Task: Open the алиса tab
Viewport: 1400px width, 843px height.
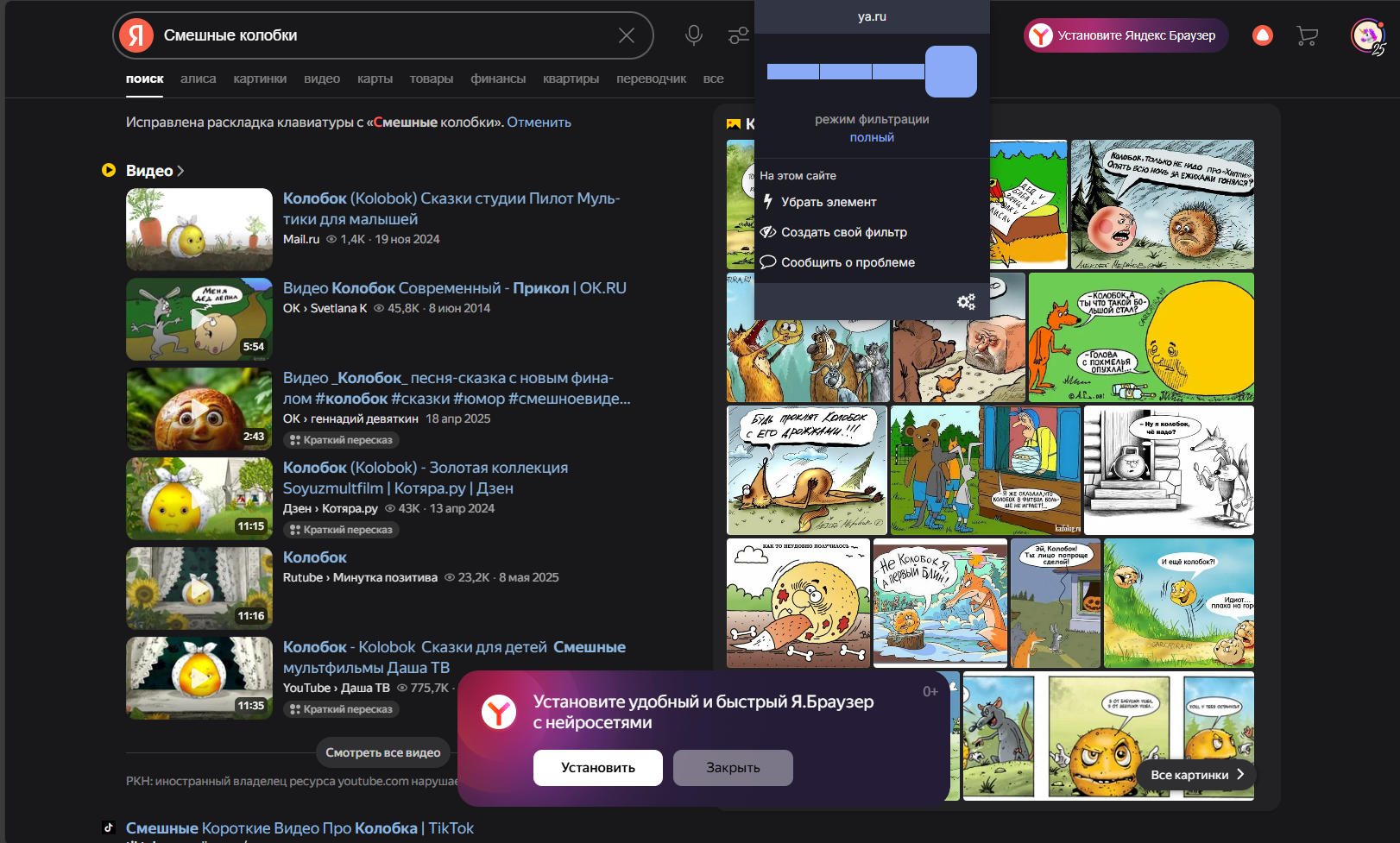Action: pos(199,79)
